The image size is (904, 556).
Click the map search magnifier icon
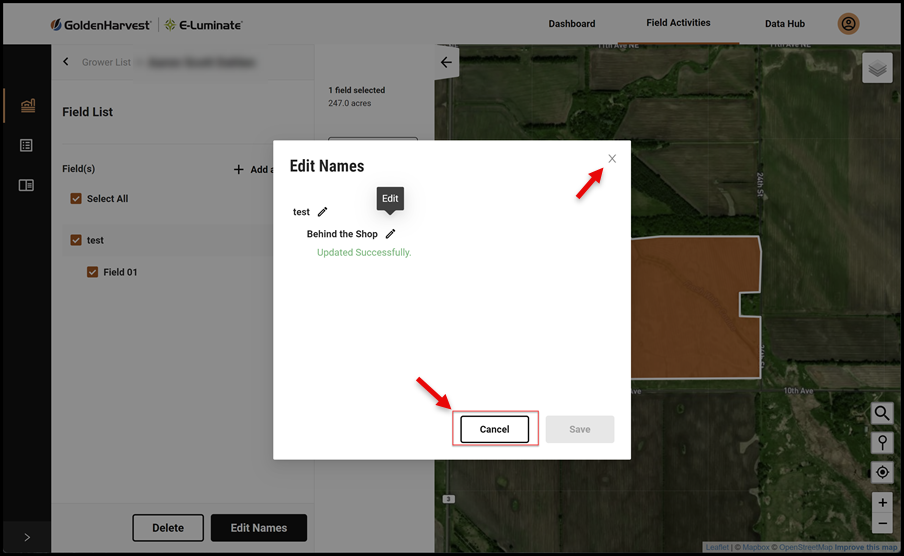click(882, 413)
